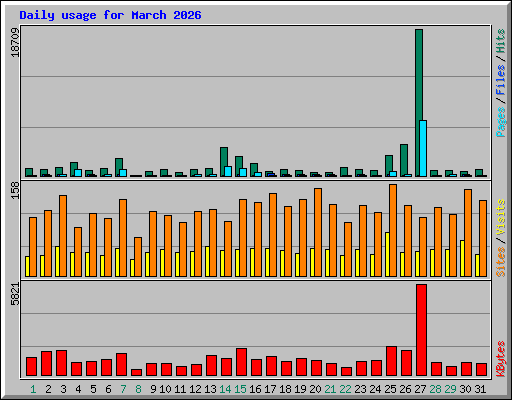Select the red KBytes bar for day 8
The width and height of the screenshot is (512, 400).
136,372
